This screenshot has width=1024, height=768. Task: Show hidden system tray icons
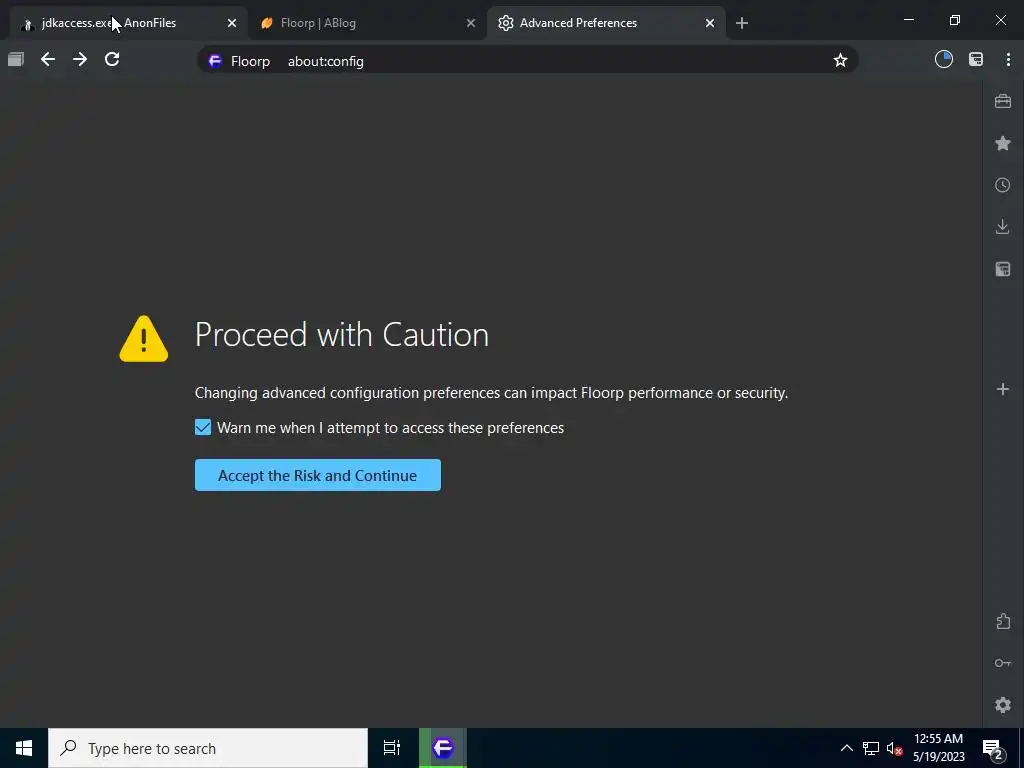pos(846,748)
